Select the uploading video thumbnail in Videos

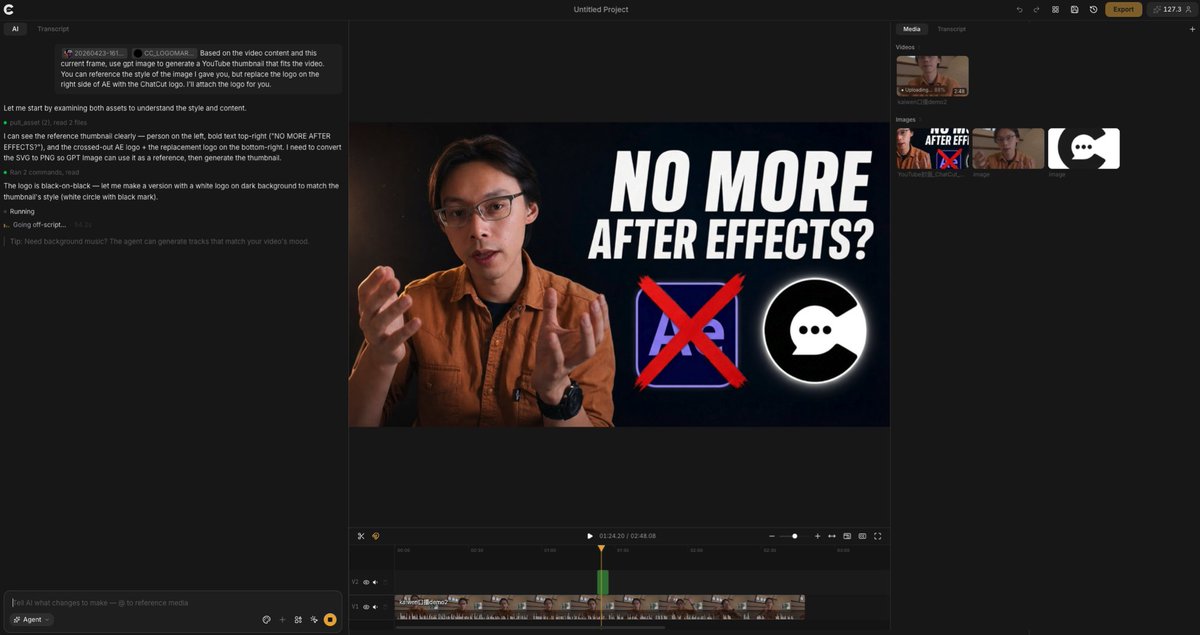pos(931,74)
